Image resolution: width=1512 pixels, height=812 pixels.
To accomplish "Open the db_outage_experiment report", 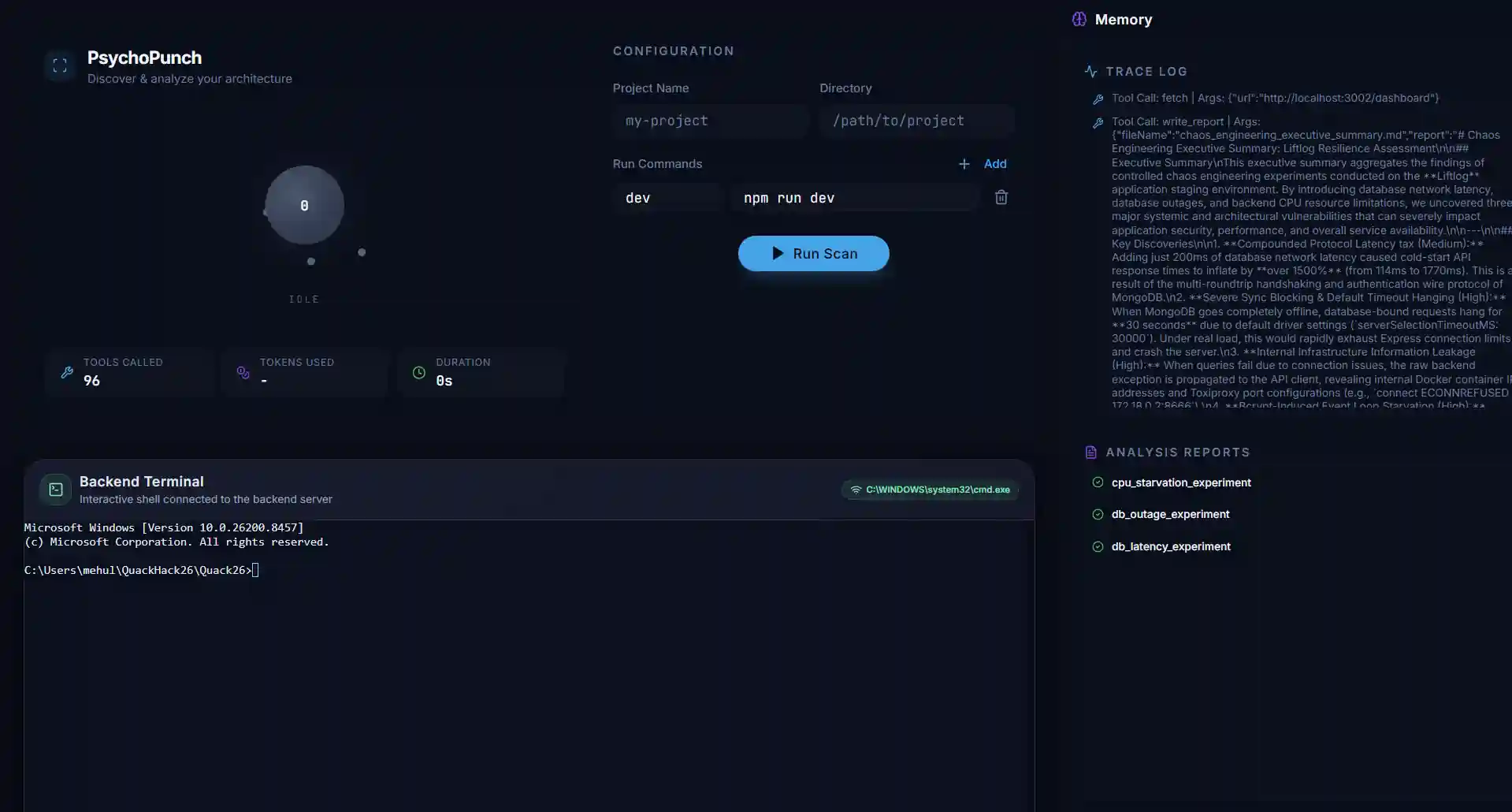I will pyautogui.click(x=1170, y=514).
